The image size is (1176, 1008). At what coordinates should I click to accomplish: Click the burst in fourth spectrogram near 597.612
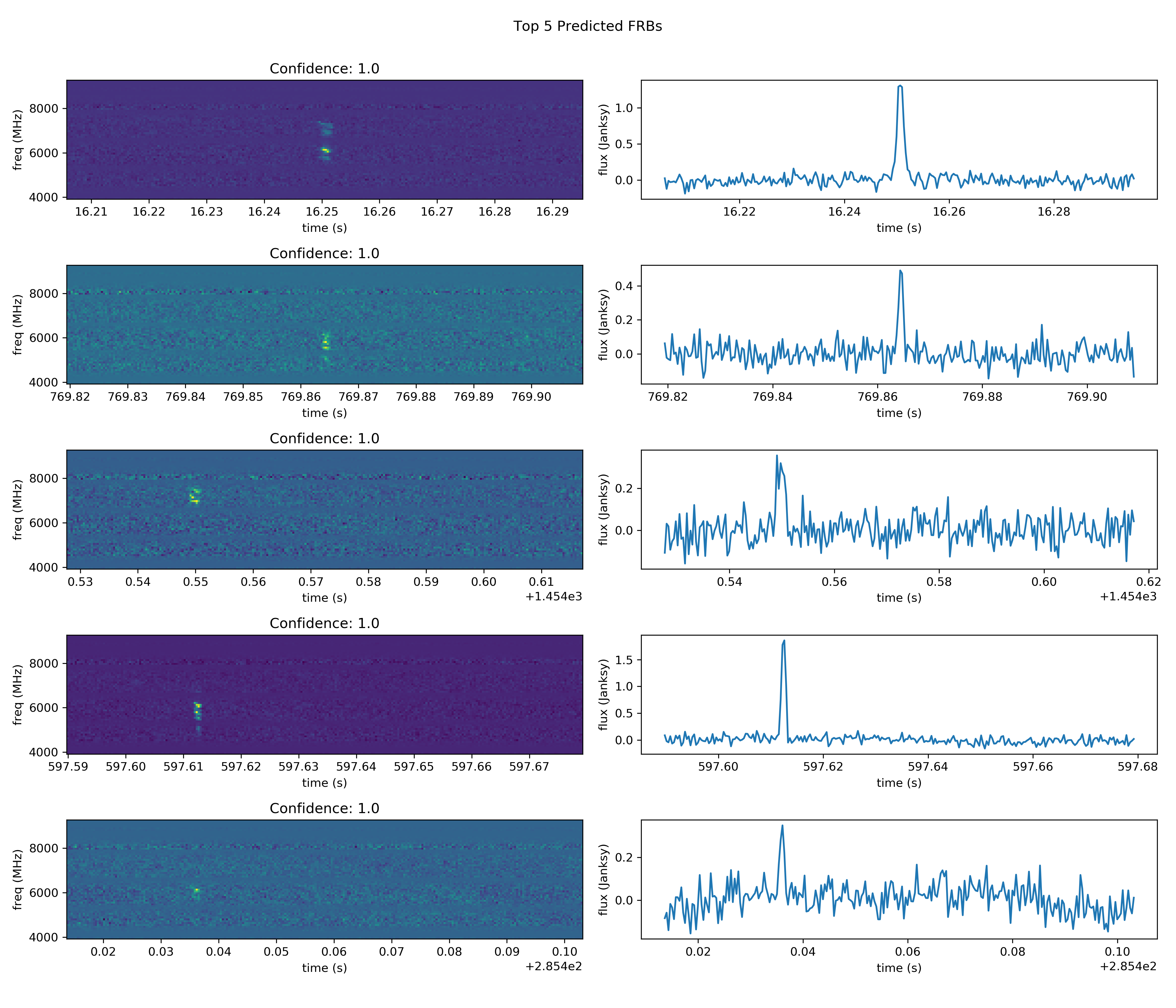click(x=197, y=710)
